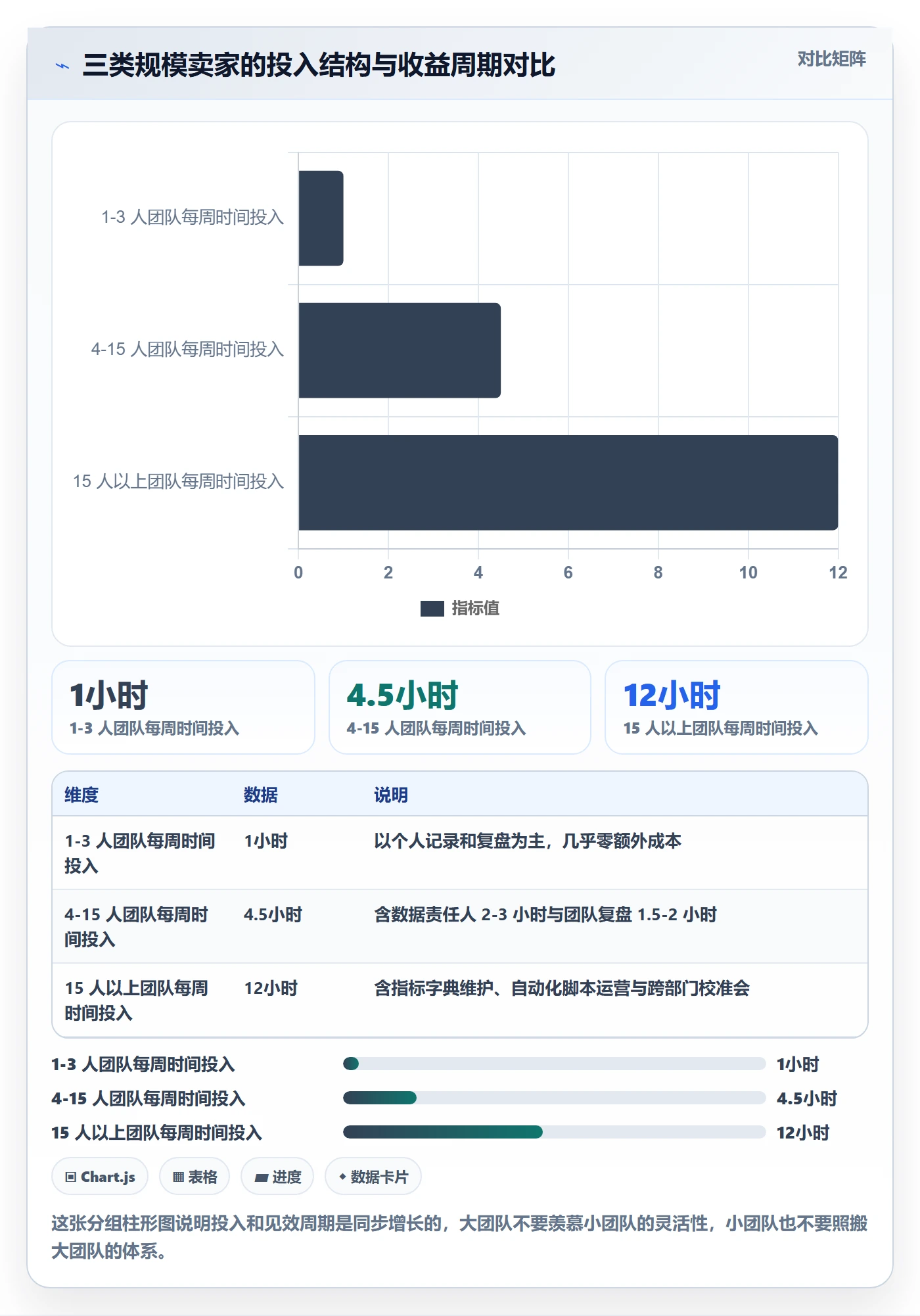Click the y-axis label 15 人以上团队每周时间投入
This screenshot has width=920, height=1316.
(x=178, y=482)
